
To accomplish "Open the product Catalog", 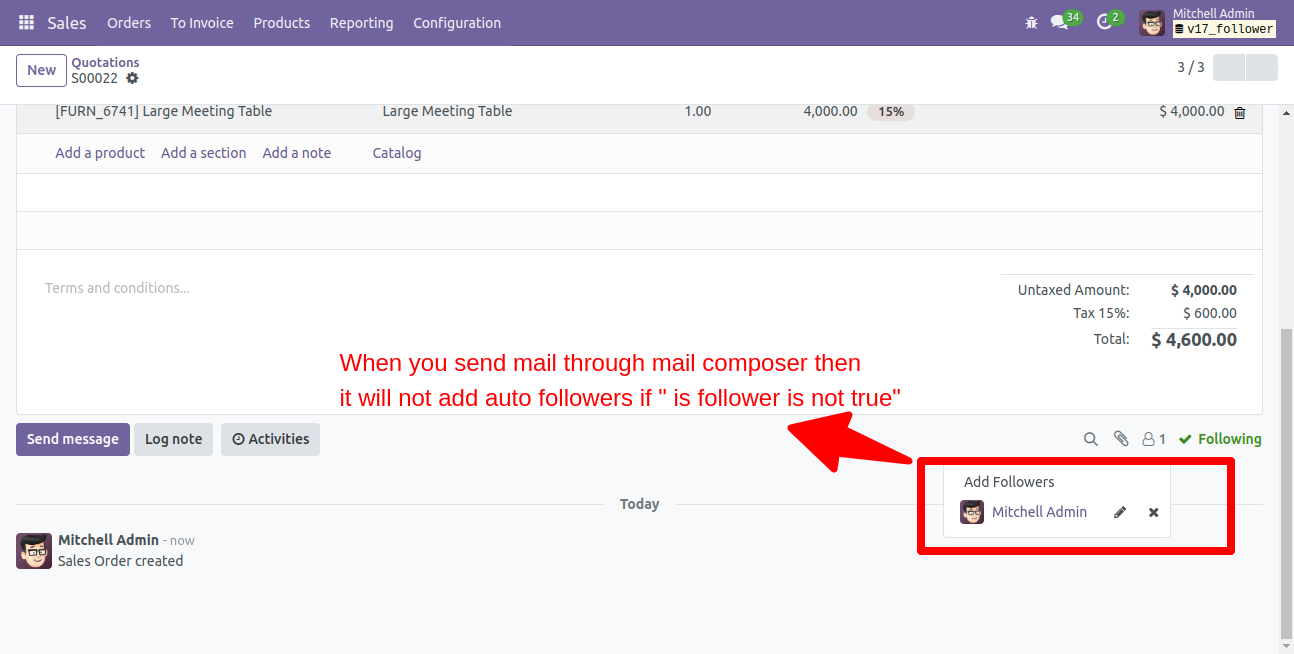I will [x=397, y=152].
